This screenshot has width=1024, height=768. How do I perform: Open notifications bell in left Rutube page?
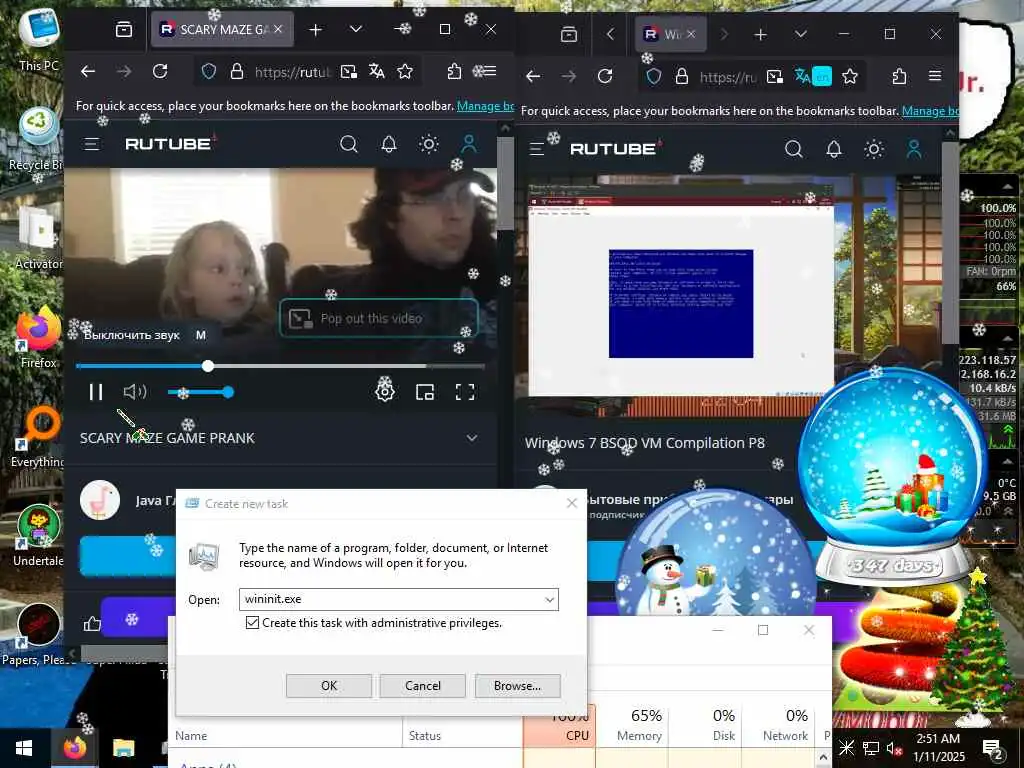click(389, 144)
